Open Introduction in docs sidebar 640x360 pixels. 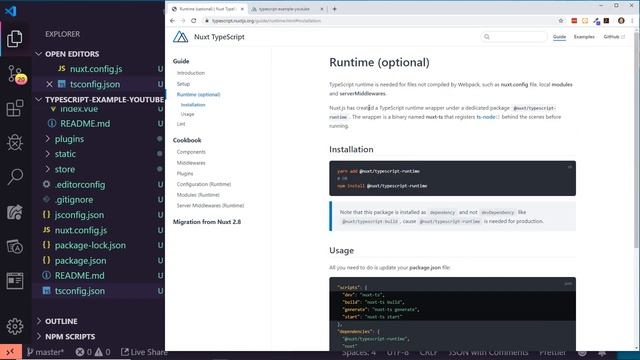(191, 73)
